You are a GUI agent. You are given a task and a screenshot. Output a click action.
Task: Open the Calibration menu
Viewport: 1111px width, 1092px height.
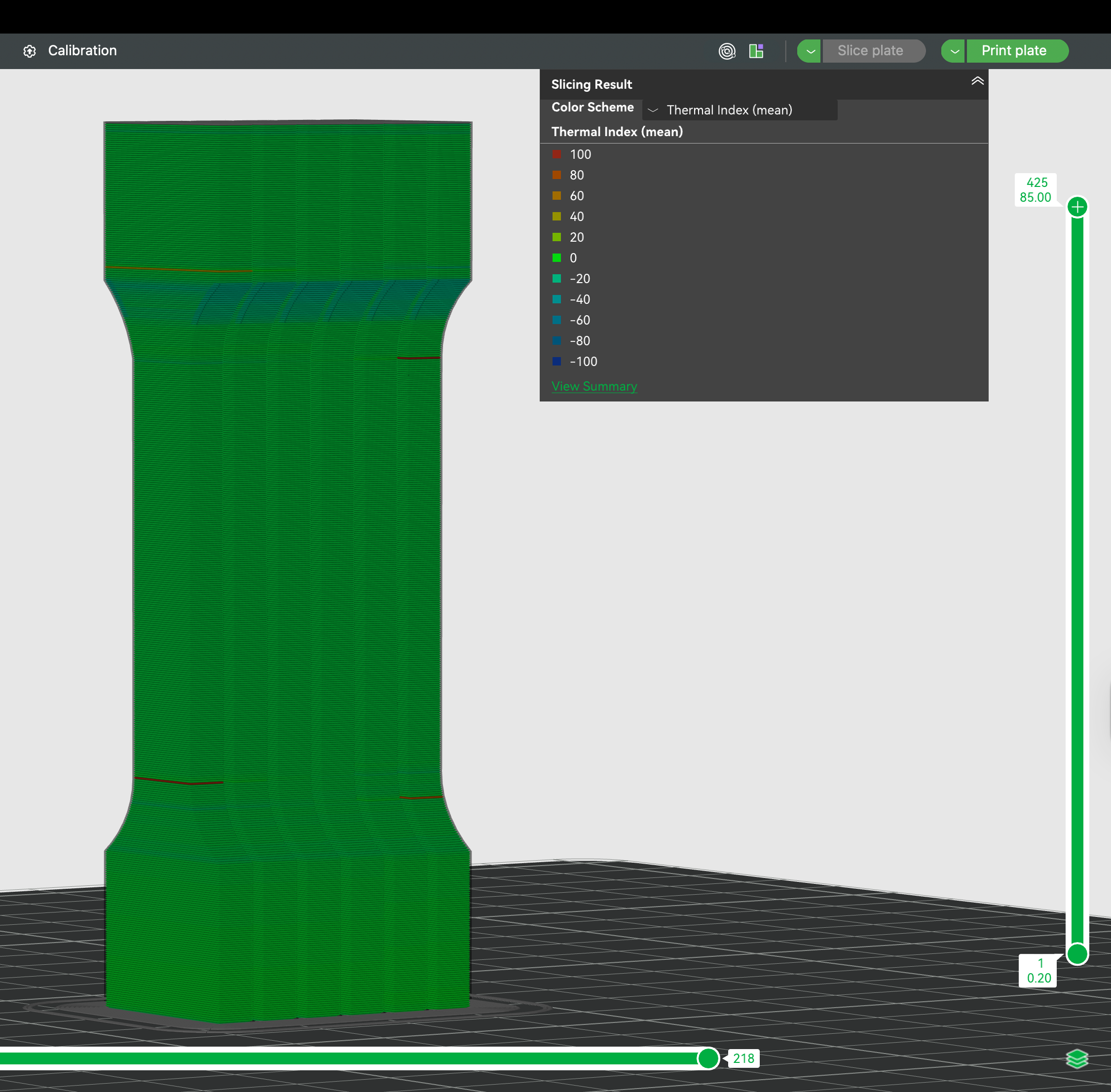82,50
